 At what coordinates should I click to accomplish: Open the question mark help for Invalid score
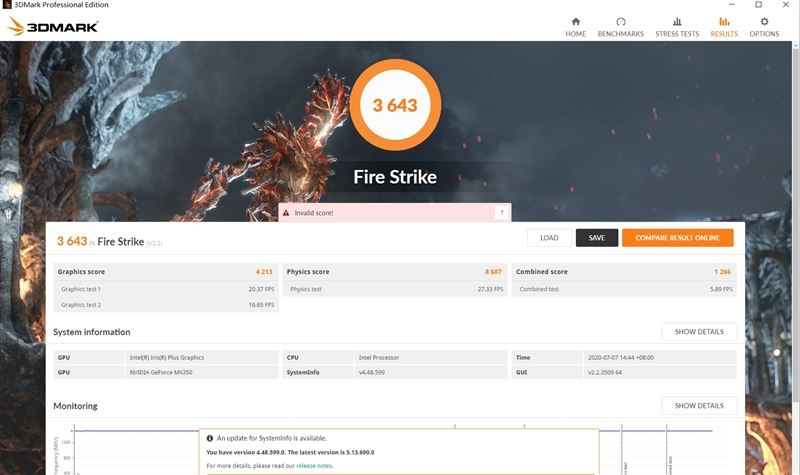point(502,213)
